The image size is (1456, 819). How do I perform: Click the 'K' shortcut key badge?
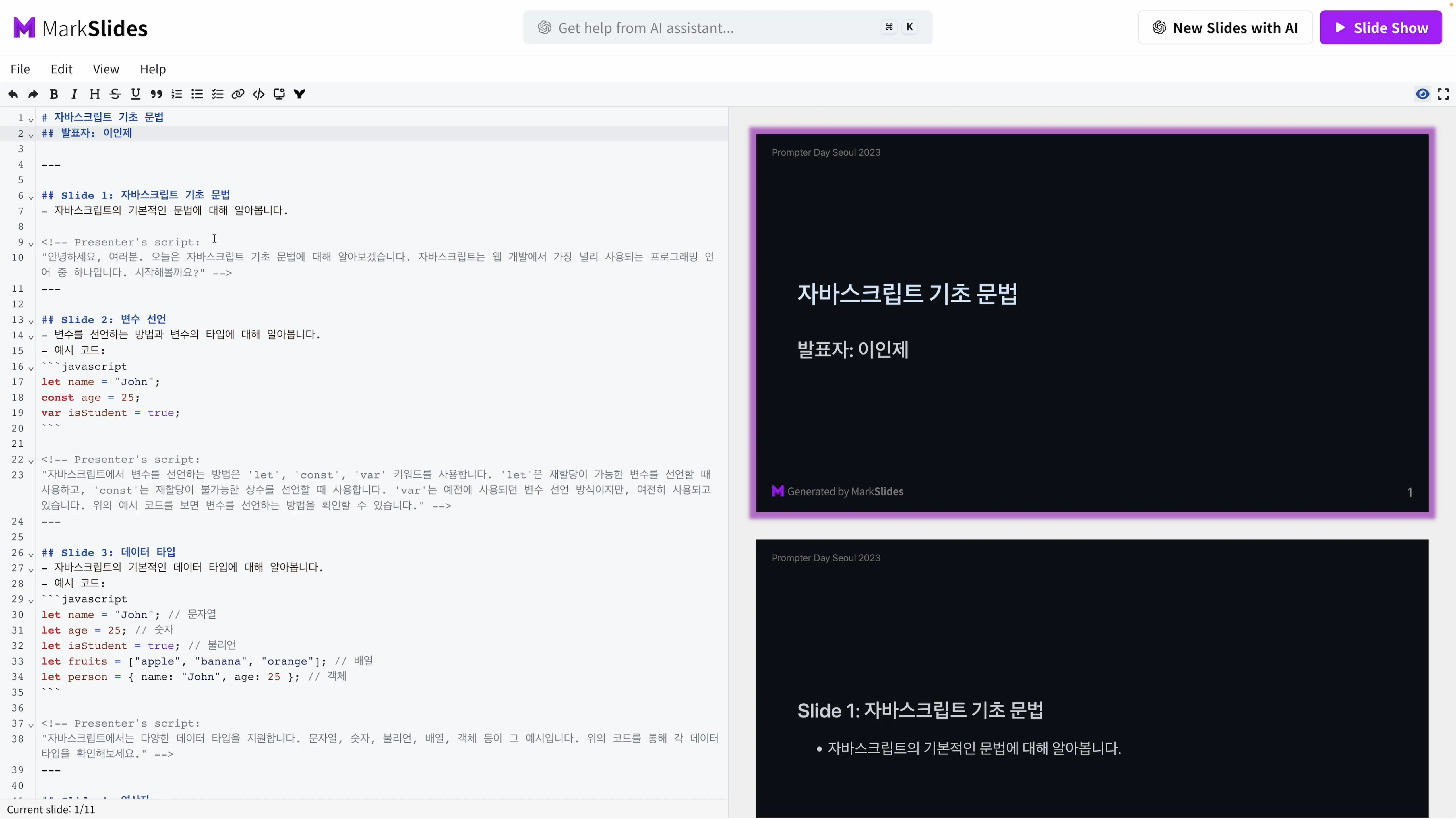point(909,27)
